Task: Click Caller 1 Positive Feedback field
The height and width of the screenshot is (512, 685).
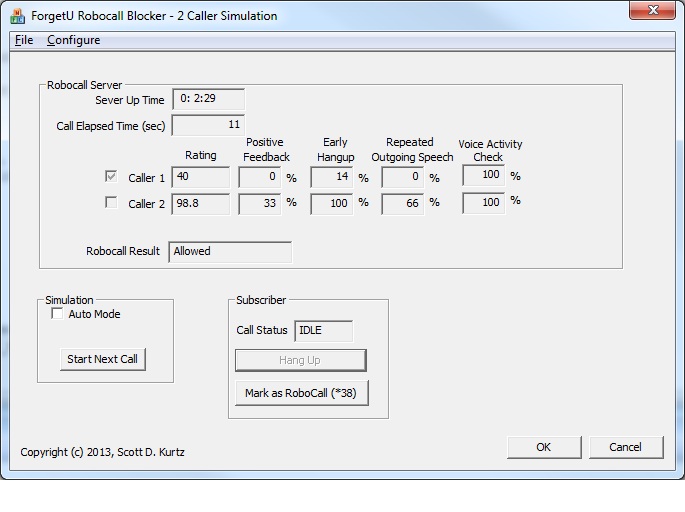Action: (259, 177)
